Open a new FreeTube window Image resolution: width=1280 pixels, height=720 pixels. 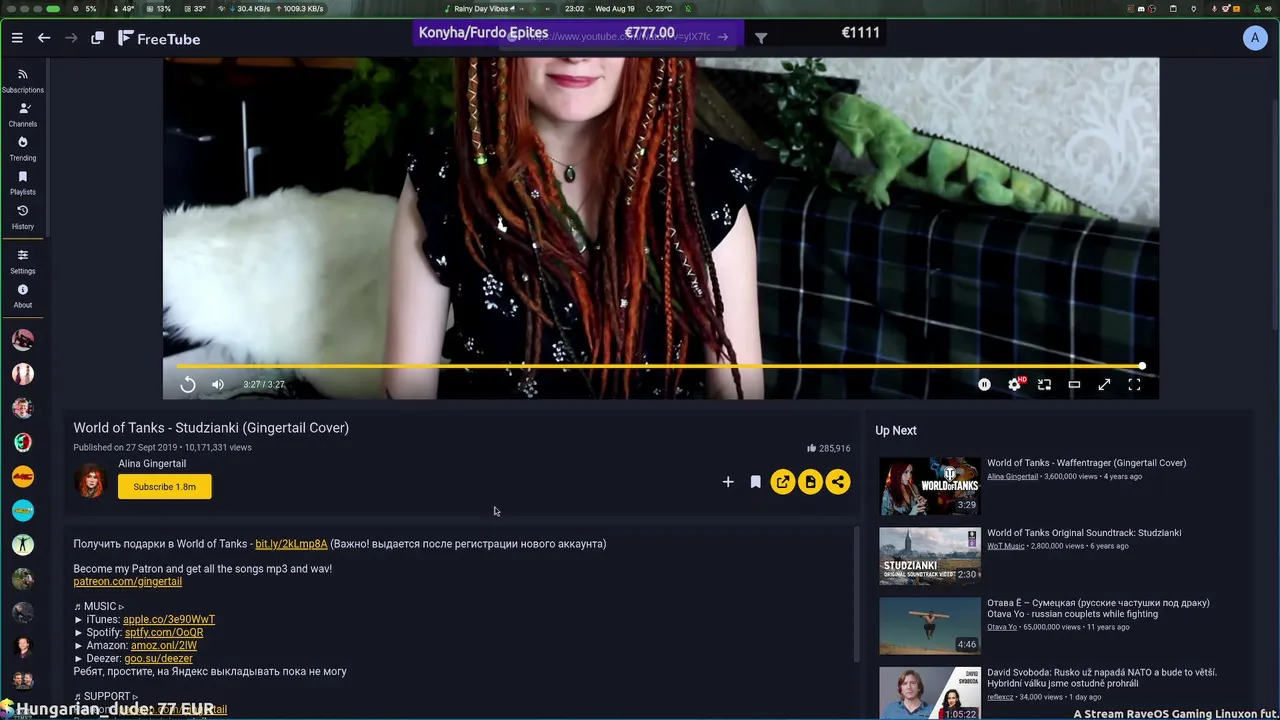click(97, 38)
